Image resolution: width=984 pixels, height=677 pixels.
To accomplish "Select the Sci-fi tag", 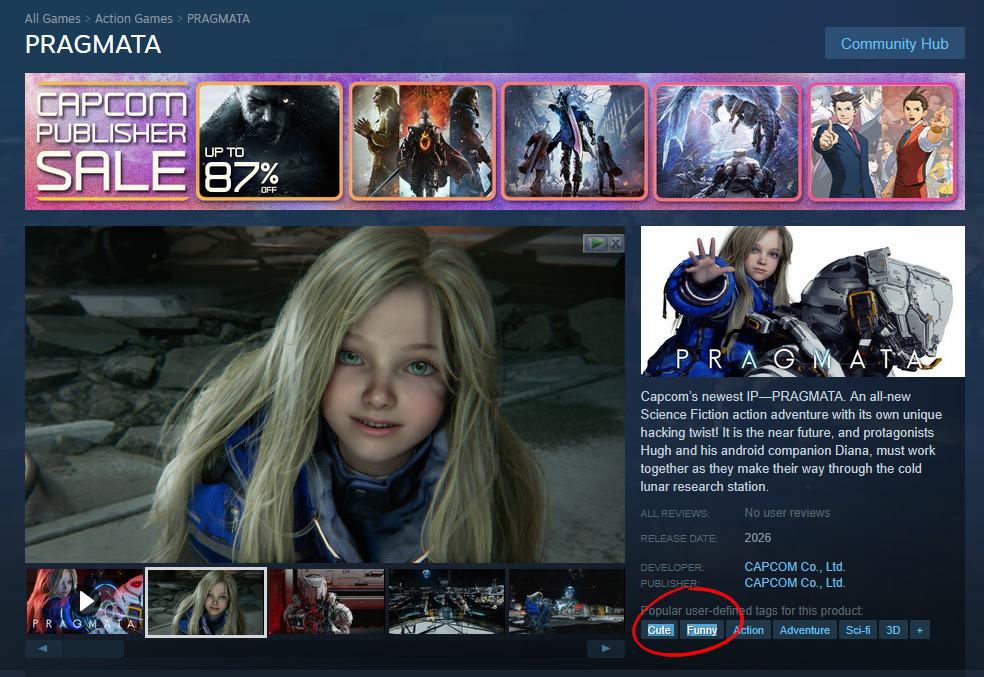I will [x=858, y=630].
